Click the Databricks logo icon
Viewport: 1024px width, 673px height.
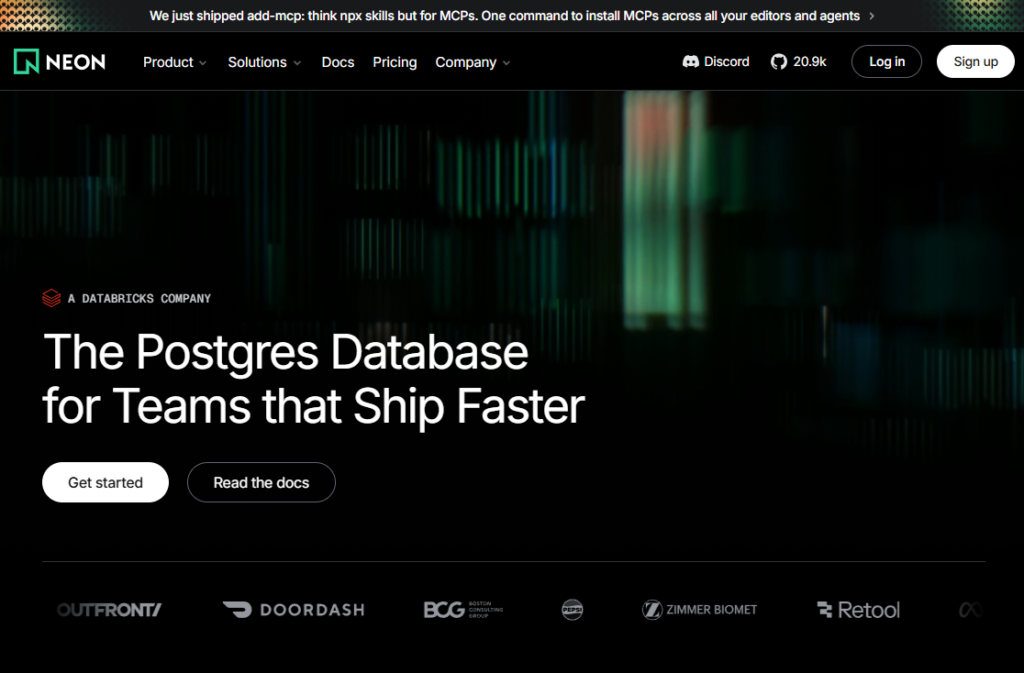click(51, 298)
